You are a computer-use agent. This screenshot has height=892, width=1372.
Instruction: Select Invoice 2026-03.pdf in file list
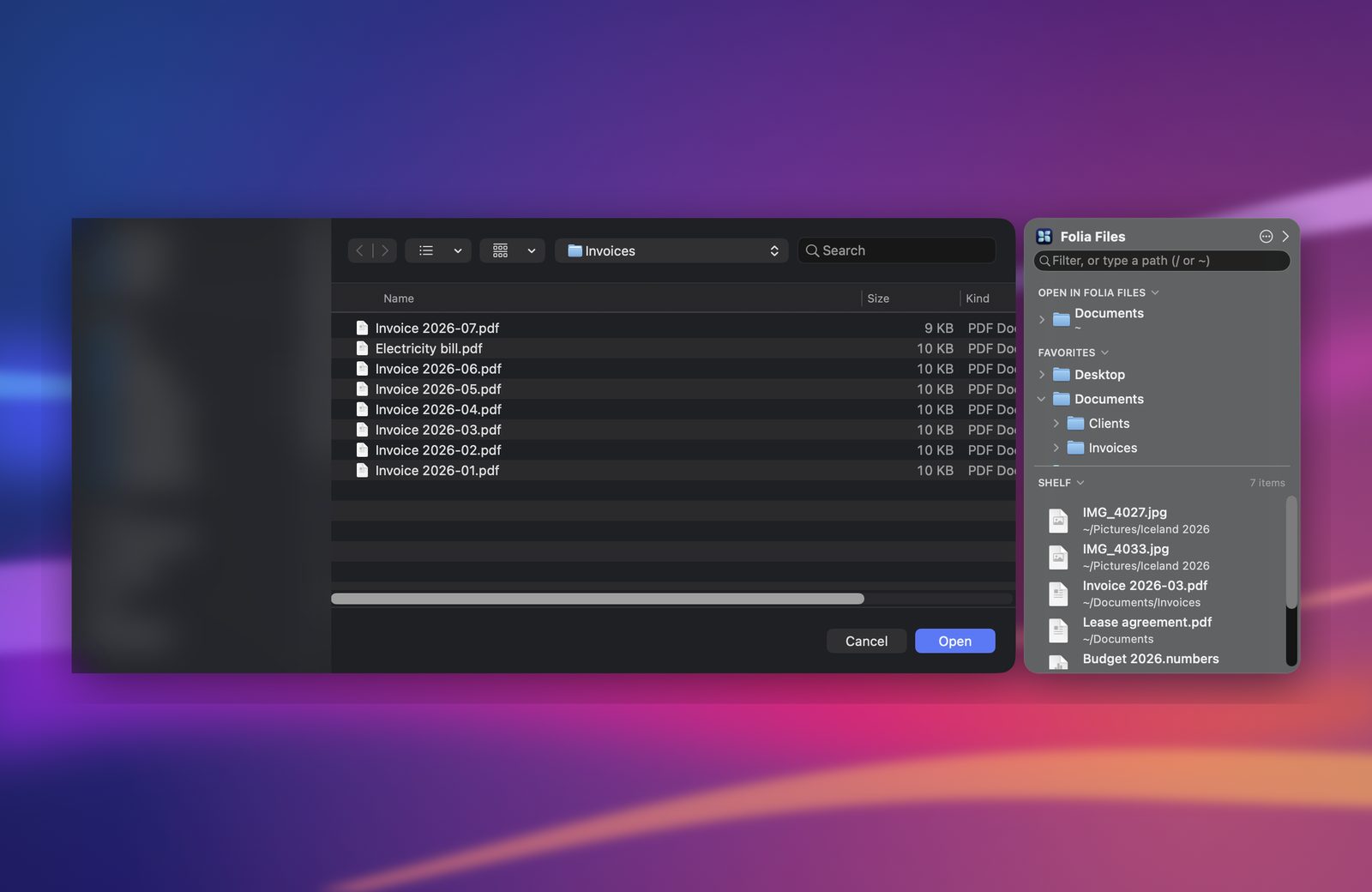[673, 430]
